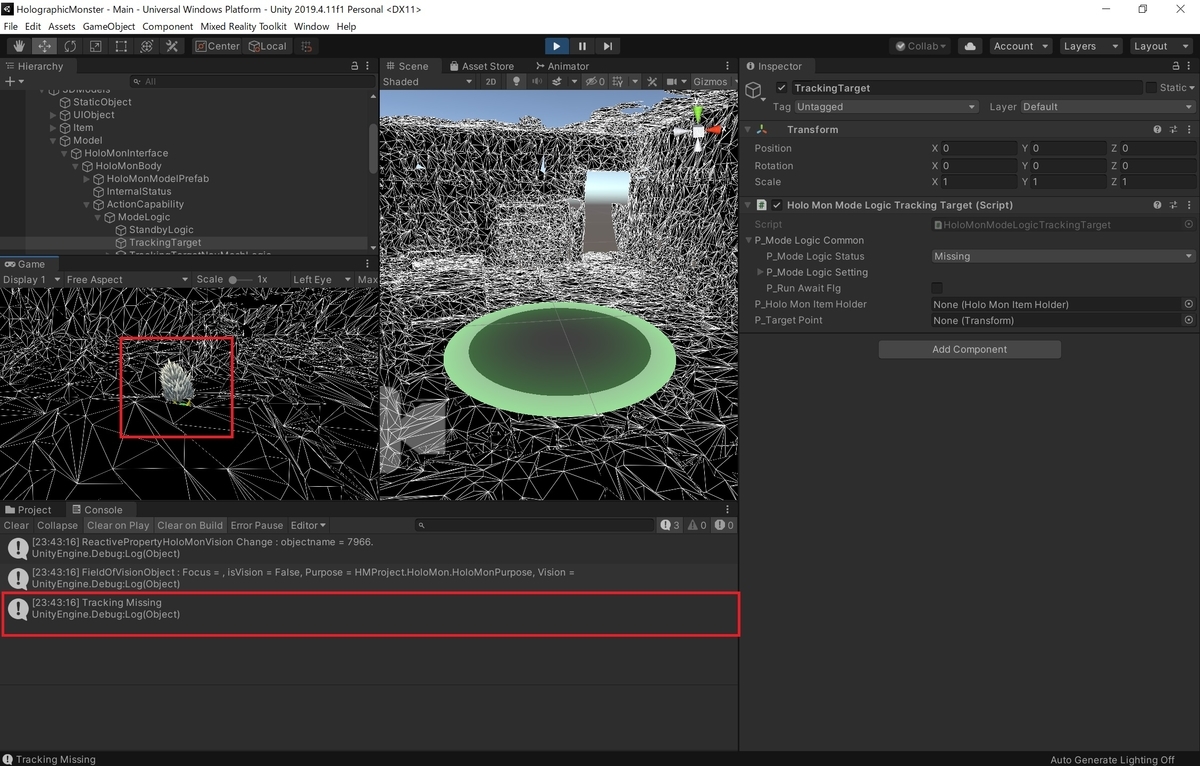This screenshot has height=766, width=1200.
Task: Toggle console Collapse button
Action: coord(58,525)
